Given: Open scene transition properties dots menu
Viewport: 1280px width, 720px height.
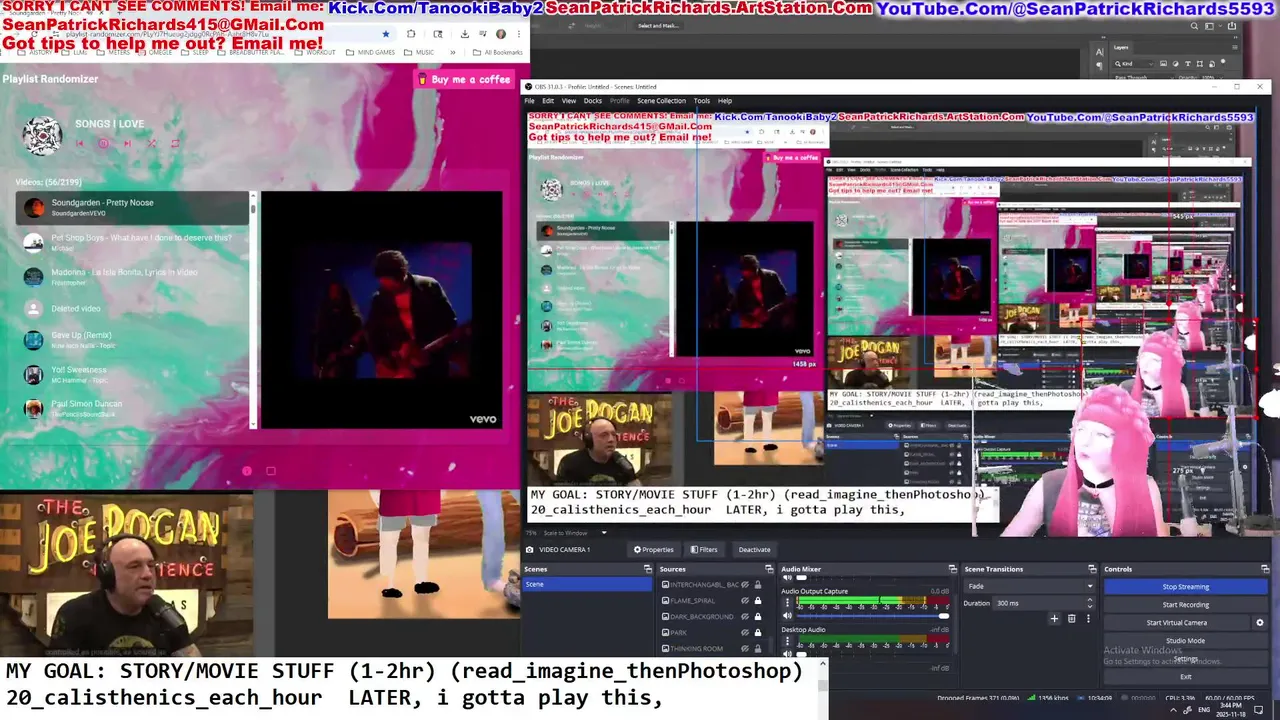Looking at the screenshot, I should click(x=1088, y=619).
